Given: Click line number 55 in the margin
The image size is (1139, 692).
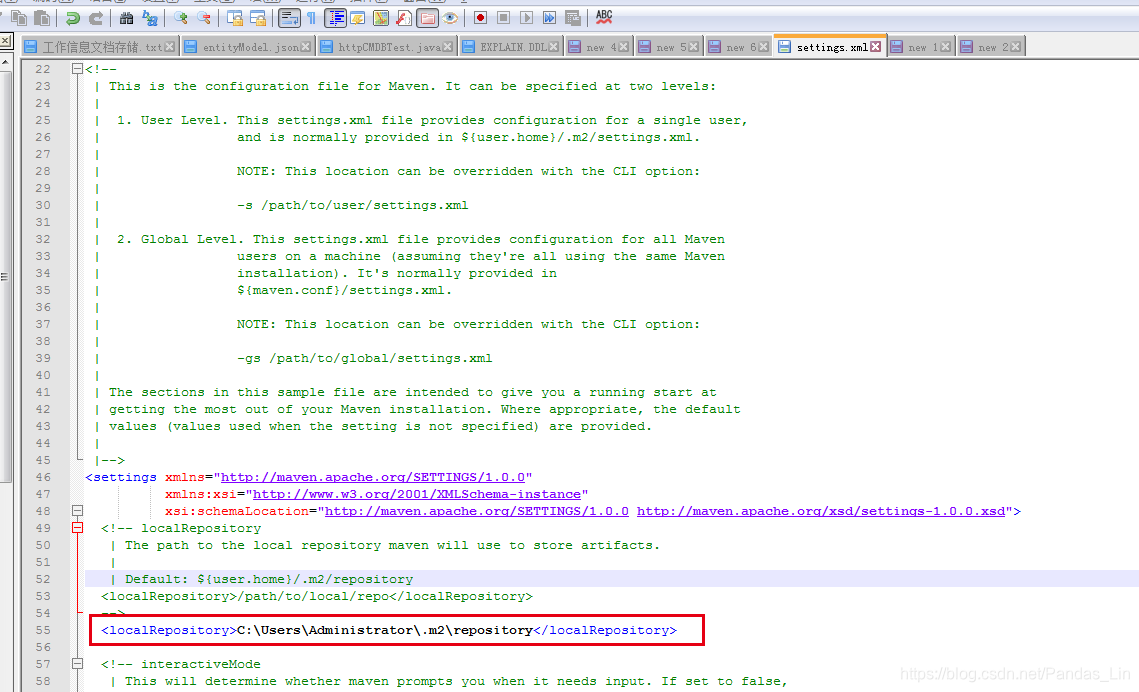Looking at the screenshot, I should pyautogui.click(x=43, y=630).
